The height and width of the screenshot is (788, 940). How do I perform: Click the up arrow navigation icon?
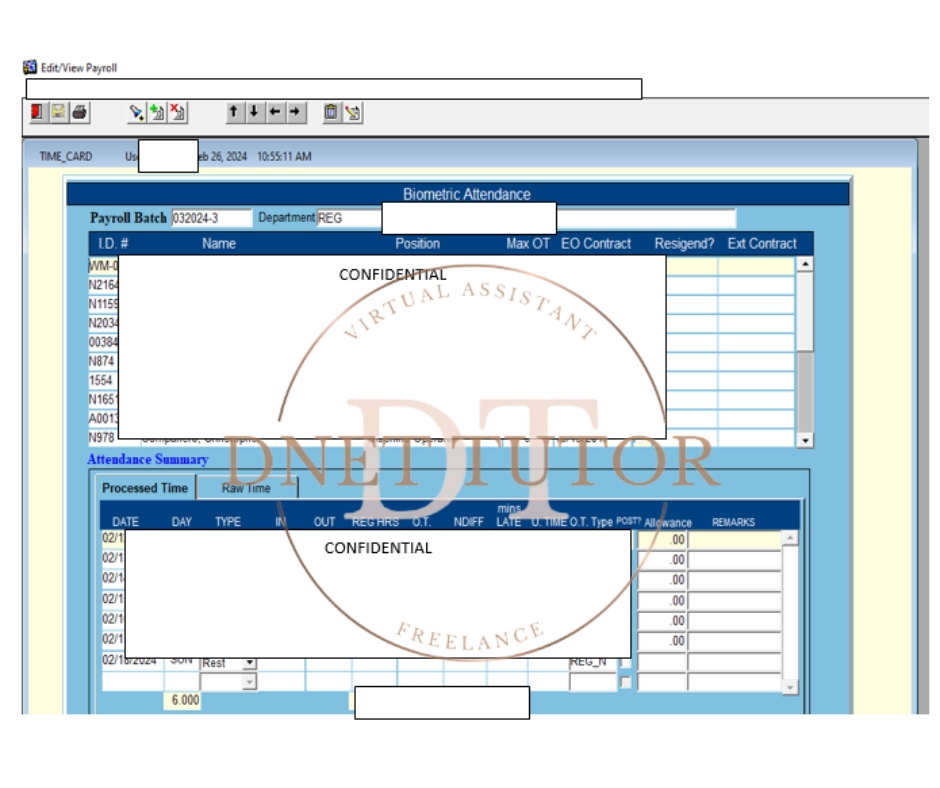click(x=234, y=112)
